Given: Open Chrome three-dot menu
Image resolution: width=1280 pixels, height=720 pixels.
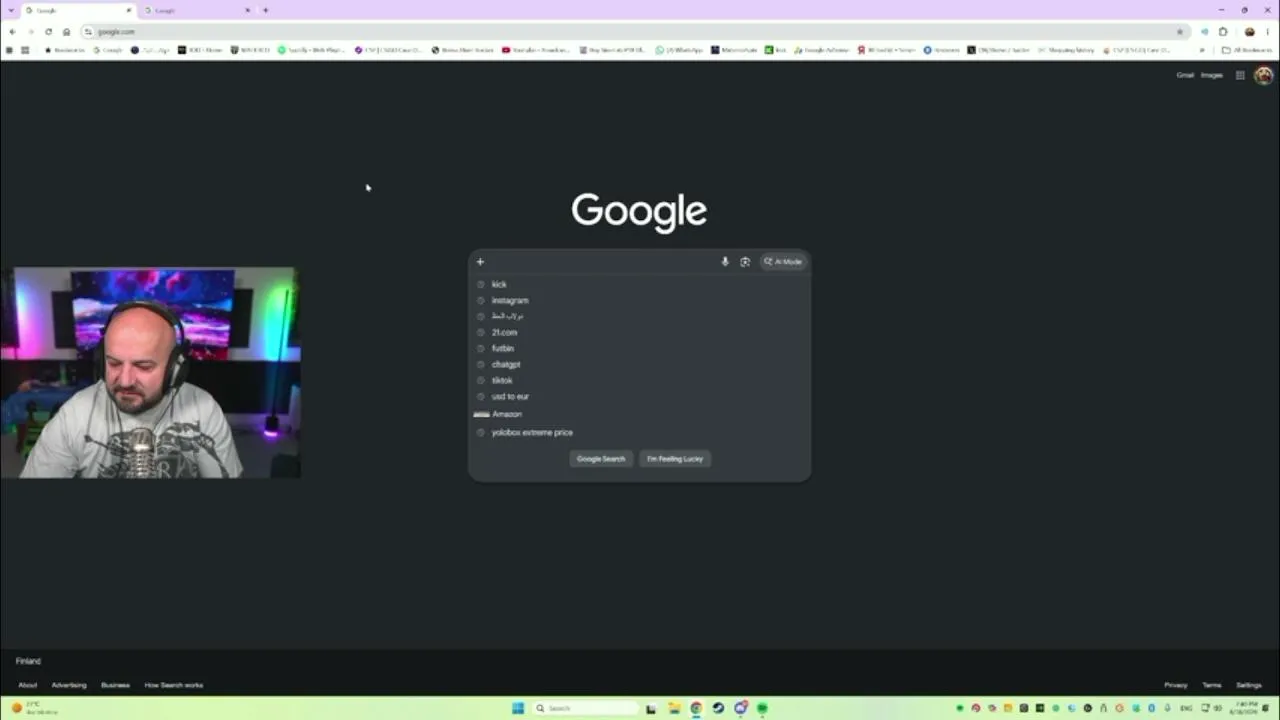Looking at the screenshot, I should [x=1268, y=32].
